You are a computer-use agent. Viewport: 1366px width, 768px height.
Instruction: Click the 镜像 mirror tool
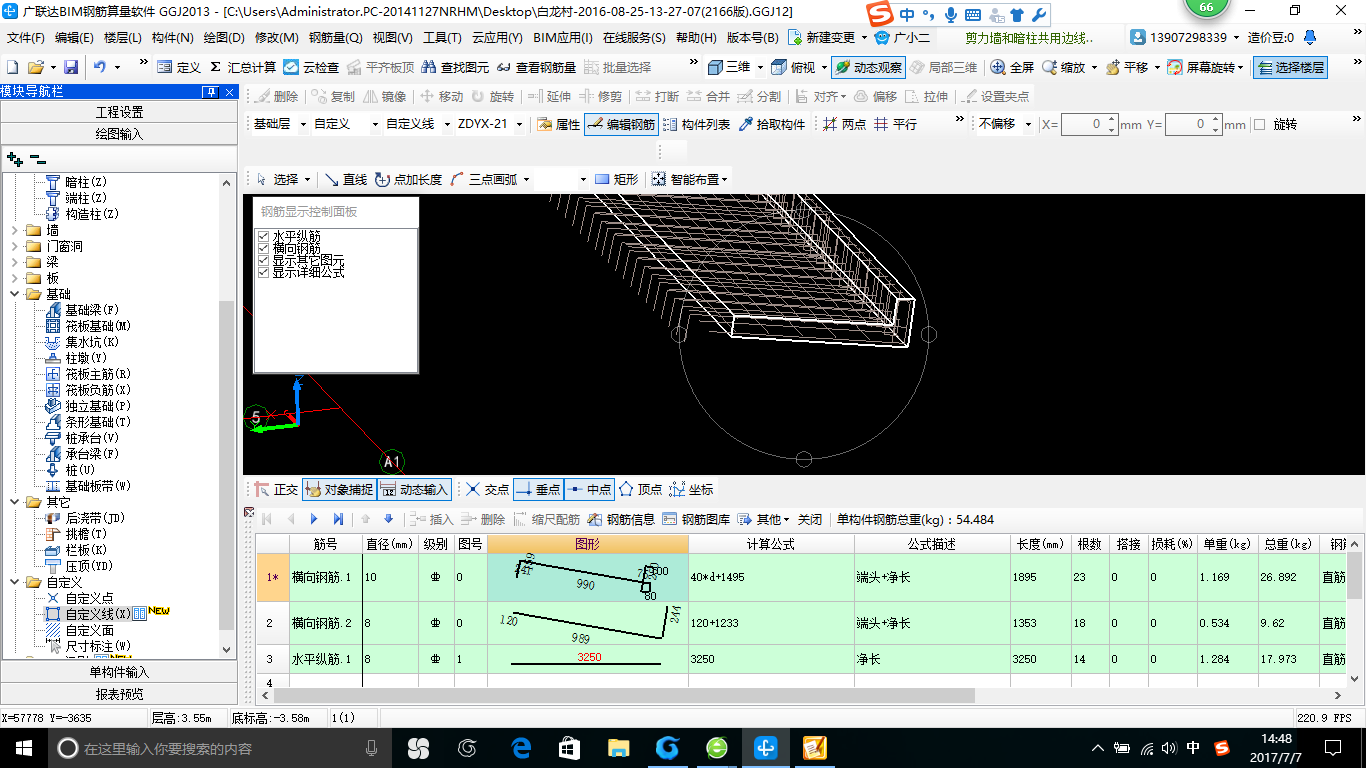(384, 96)
